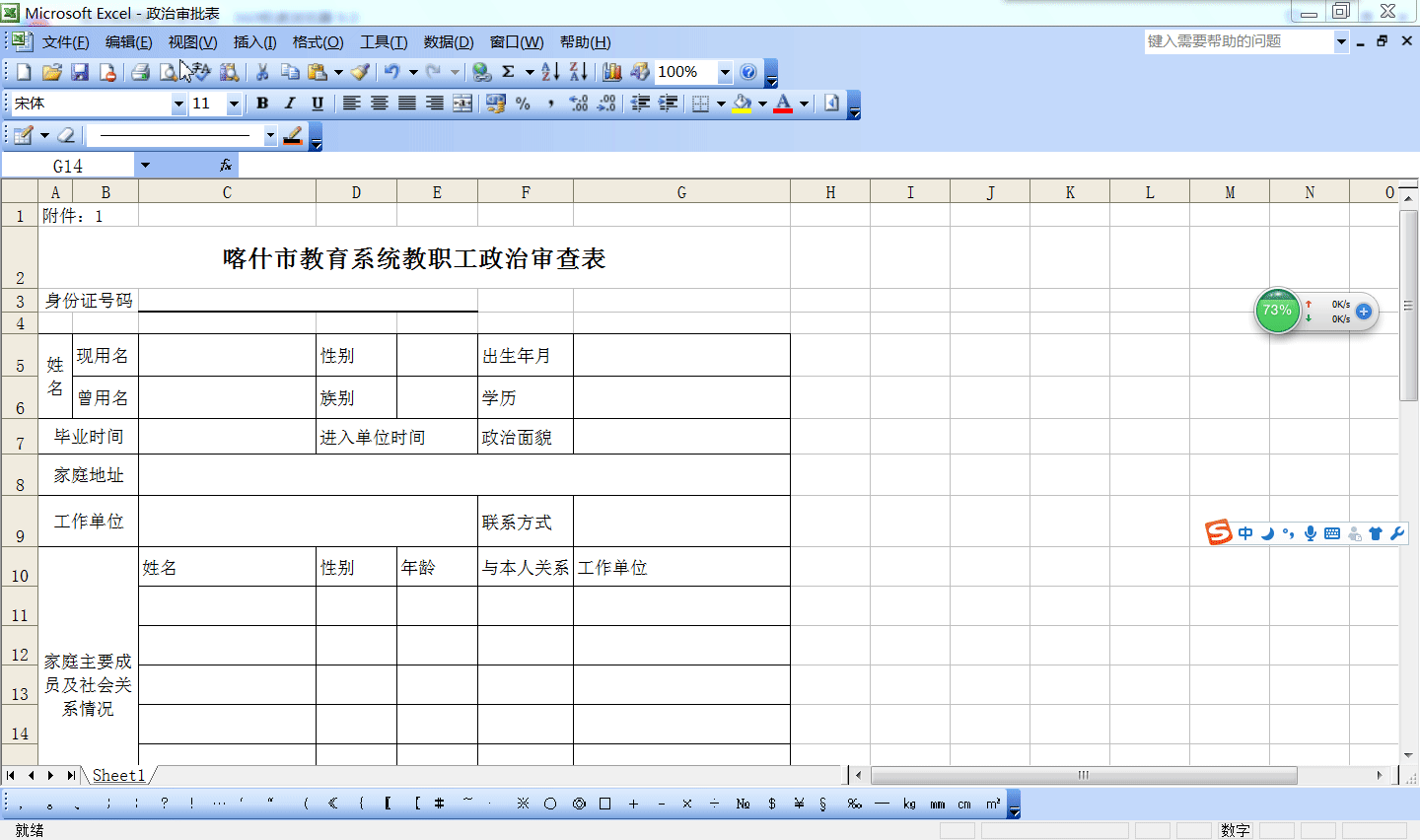This screenshot has width=1420, height=840.
Task: Open the 插入 menu
Action: point(253,42)
